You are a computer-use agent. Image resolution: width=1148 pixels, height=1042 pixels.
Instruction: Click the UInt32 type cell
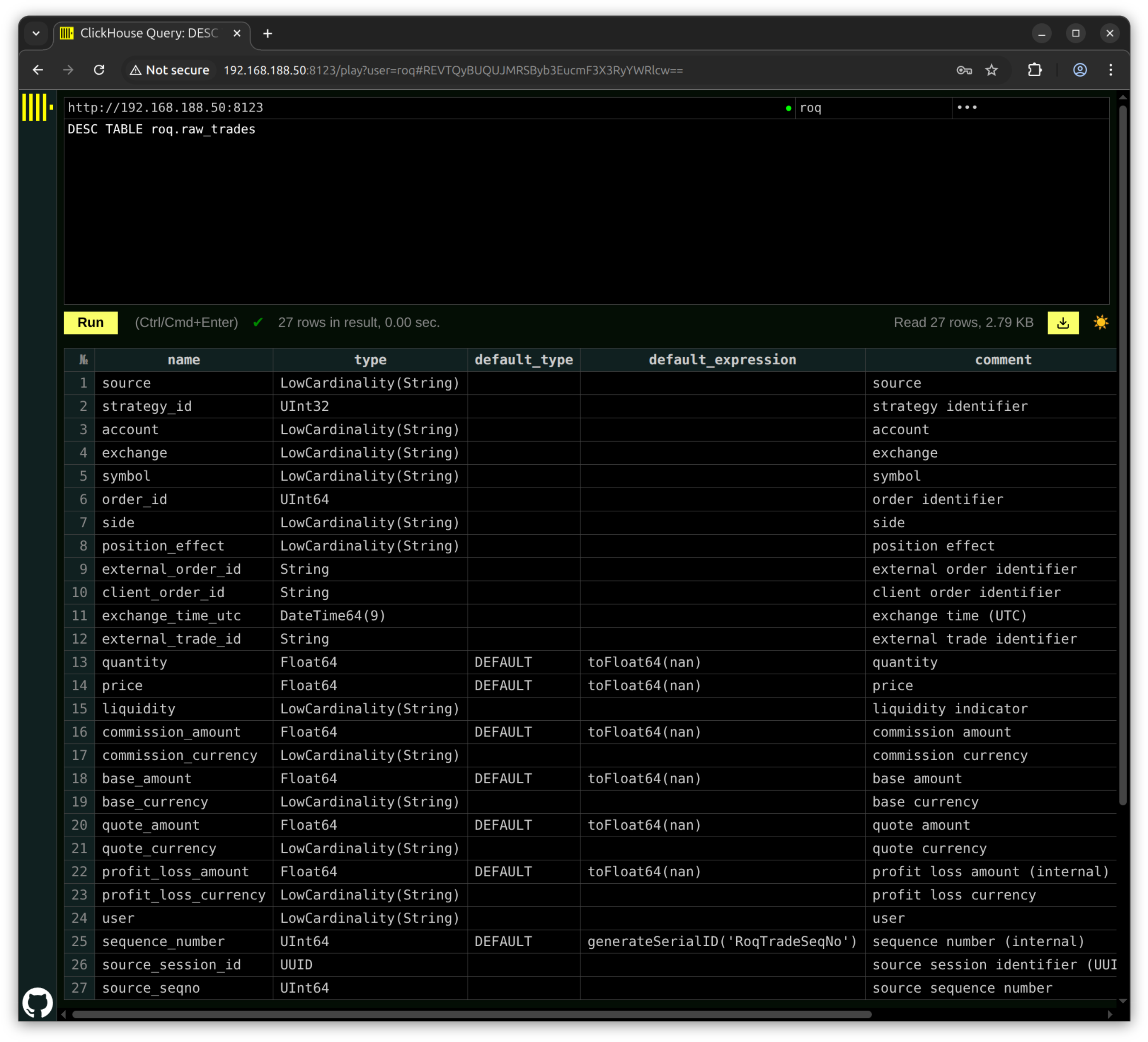click(x=370, y=406)
